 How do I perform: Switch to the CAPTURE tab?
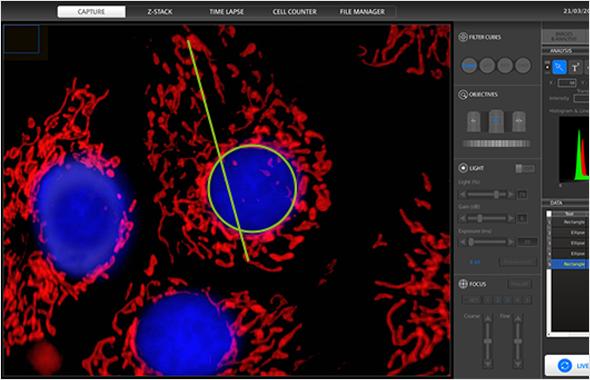(x=91, y=12)
